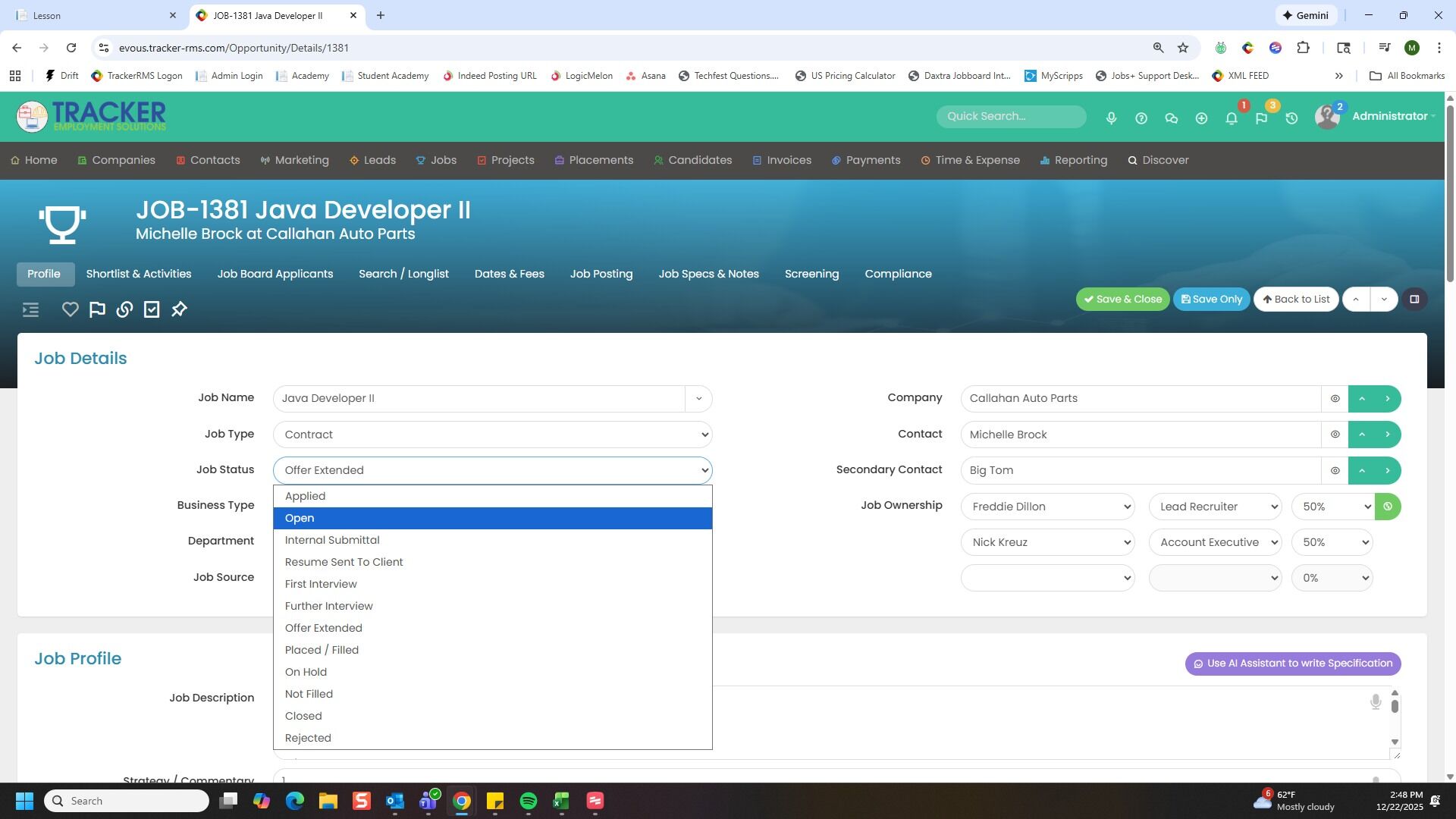The image size is (1456, 819).
Task: View Company record via eye icon
Action: point(1335,399)
